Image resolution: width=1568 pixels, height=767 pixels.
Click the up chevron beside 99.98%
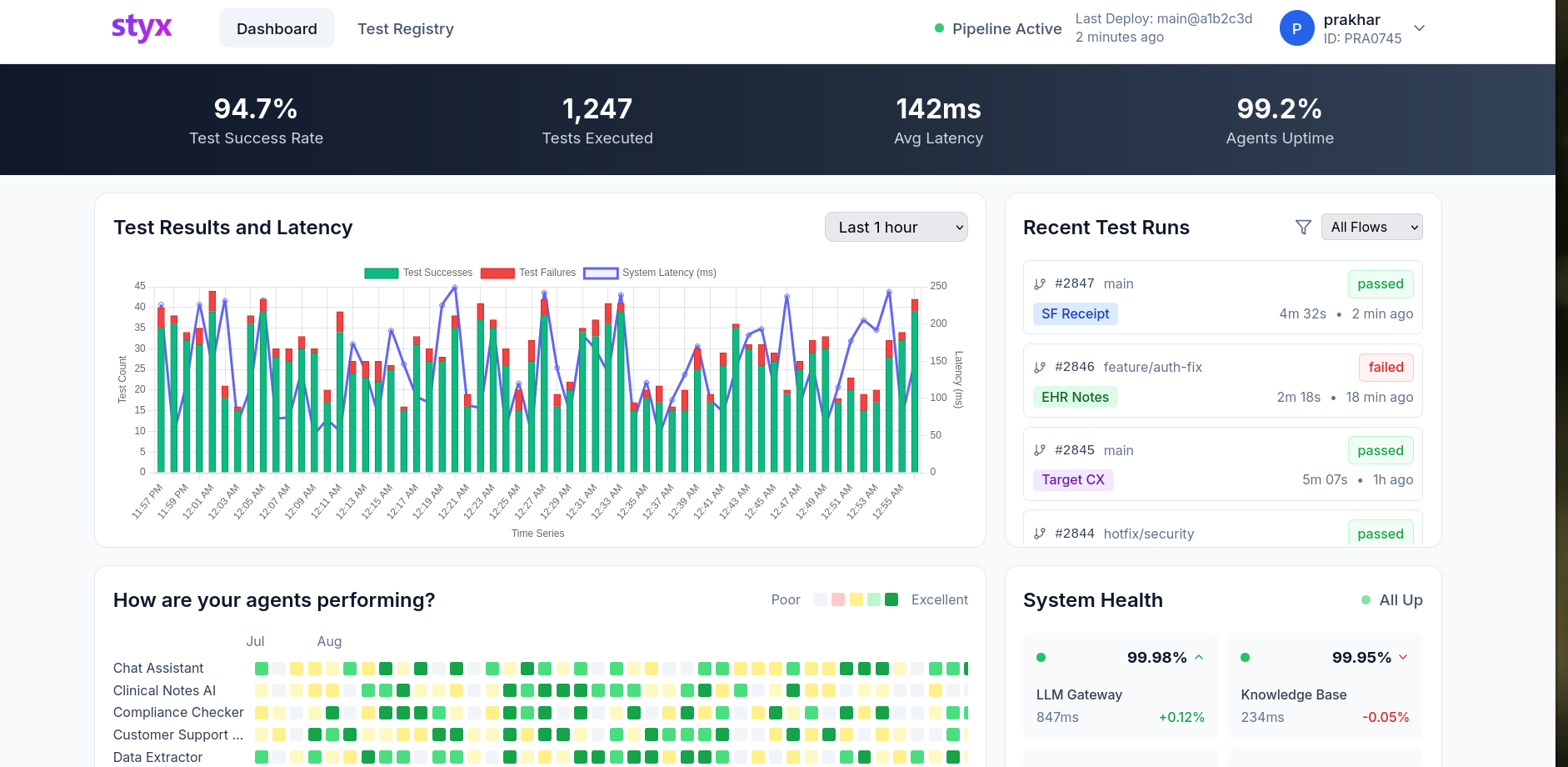1199,657
